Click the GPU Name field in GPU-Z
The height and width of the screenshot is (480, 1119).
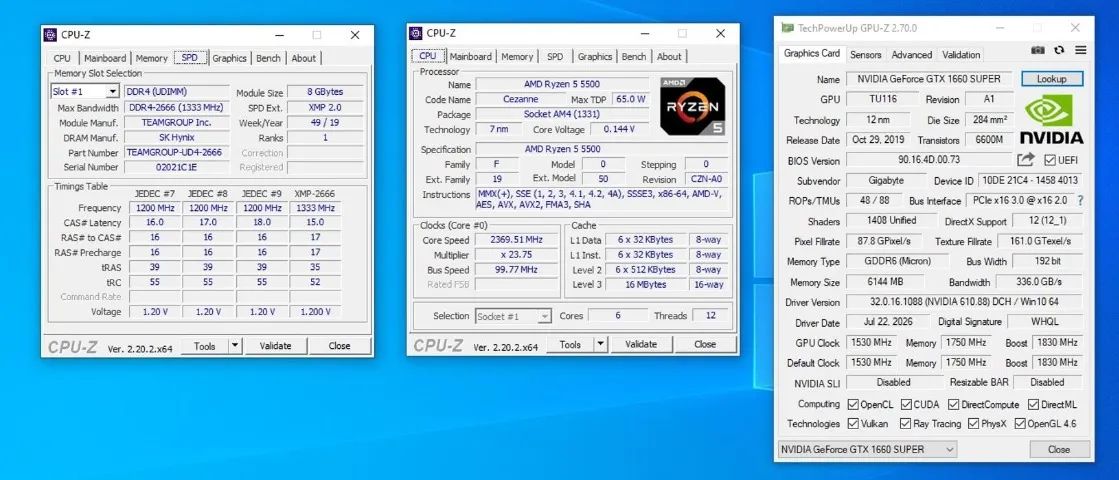pos(929,79)
